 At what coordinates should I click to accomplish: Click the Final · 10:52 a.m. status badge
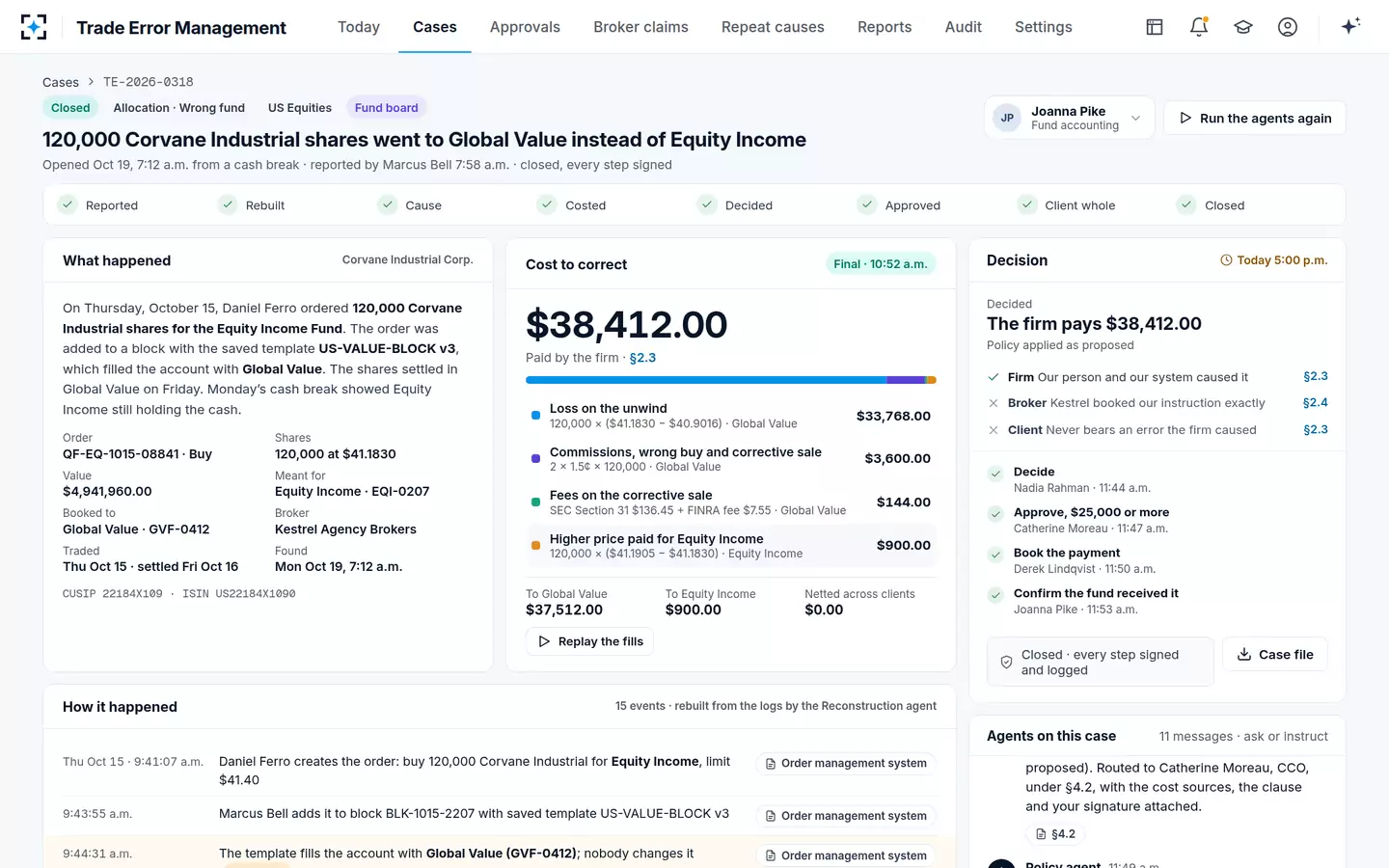click(x=881, y=264)
